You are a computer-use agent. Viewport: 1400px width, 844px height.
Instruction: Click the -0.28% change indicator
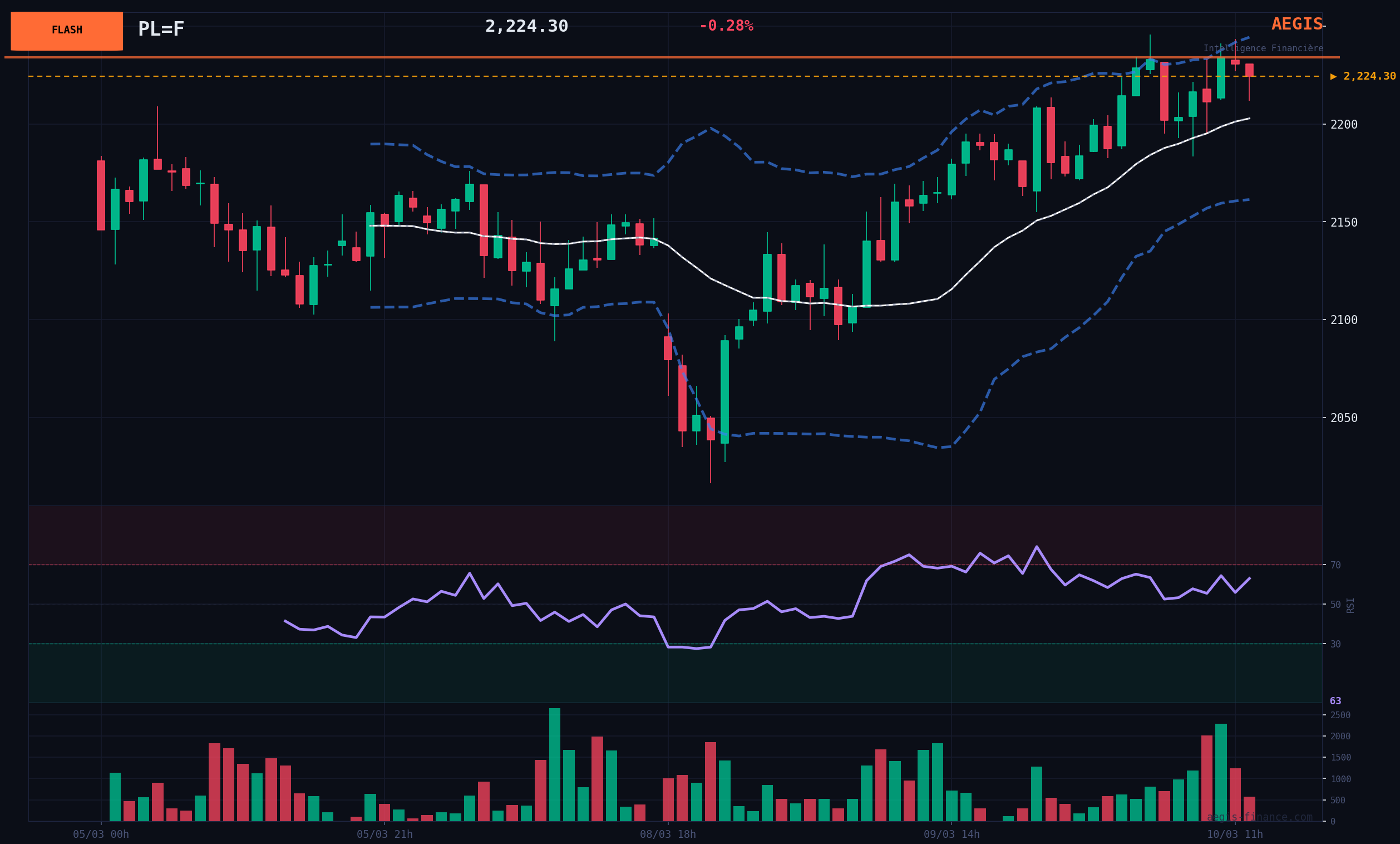point(726,26)
